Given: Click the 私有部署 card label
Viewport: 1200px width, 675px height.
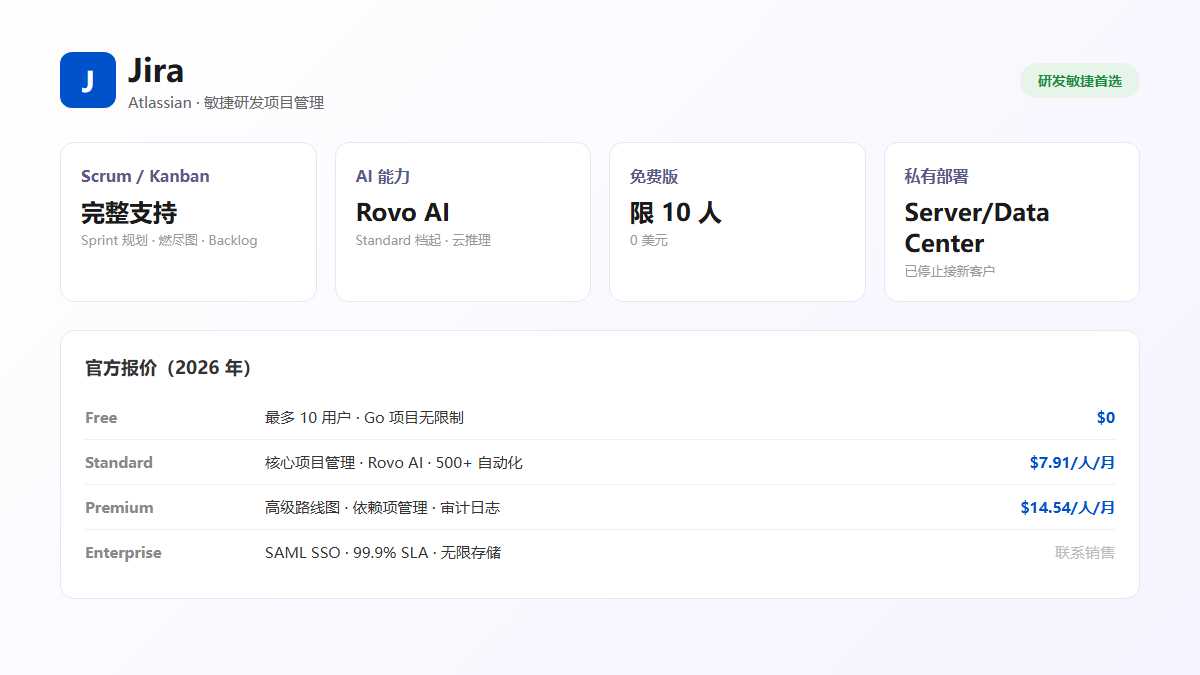Looking at the screenshot, I should (x=937, y=176).
